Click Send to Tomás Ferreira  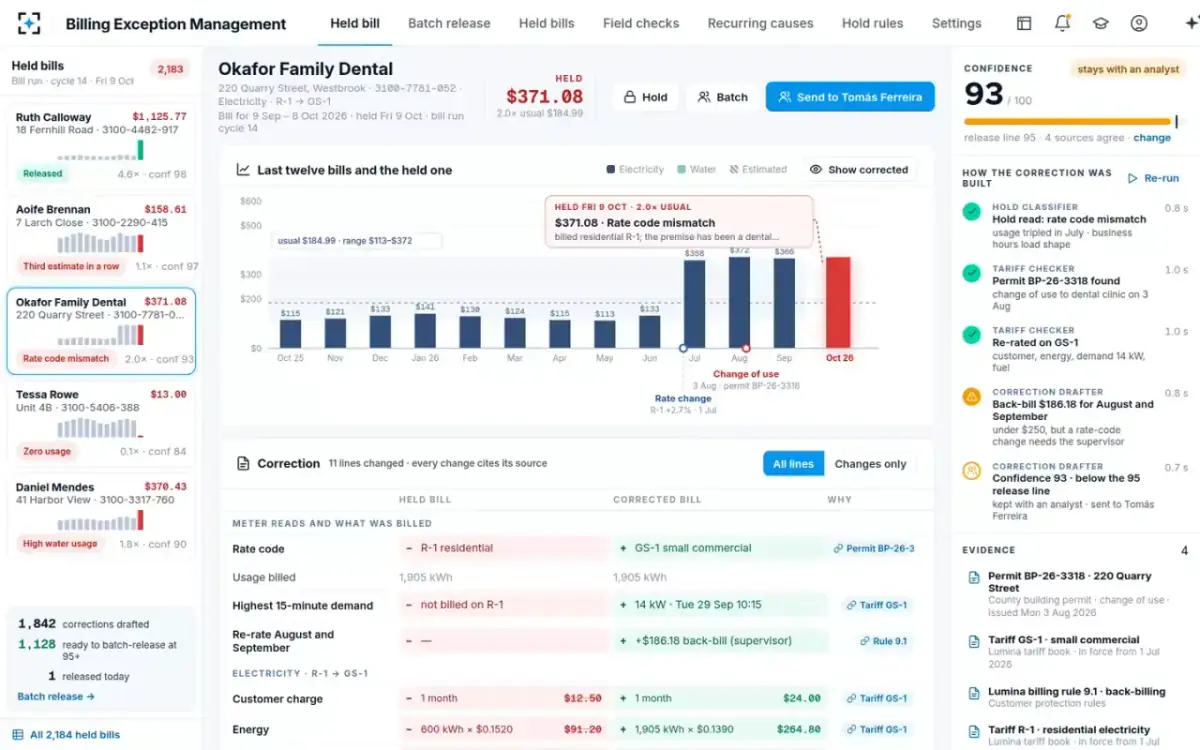tap(851, 97)
